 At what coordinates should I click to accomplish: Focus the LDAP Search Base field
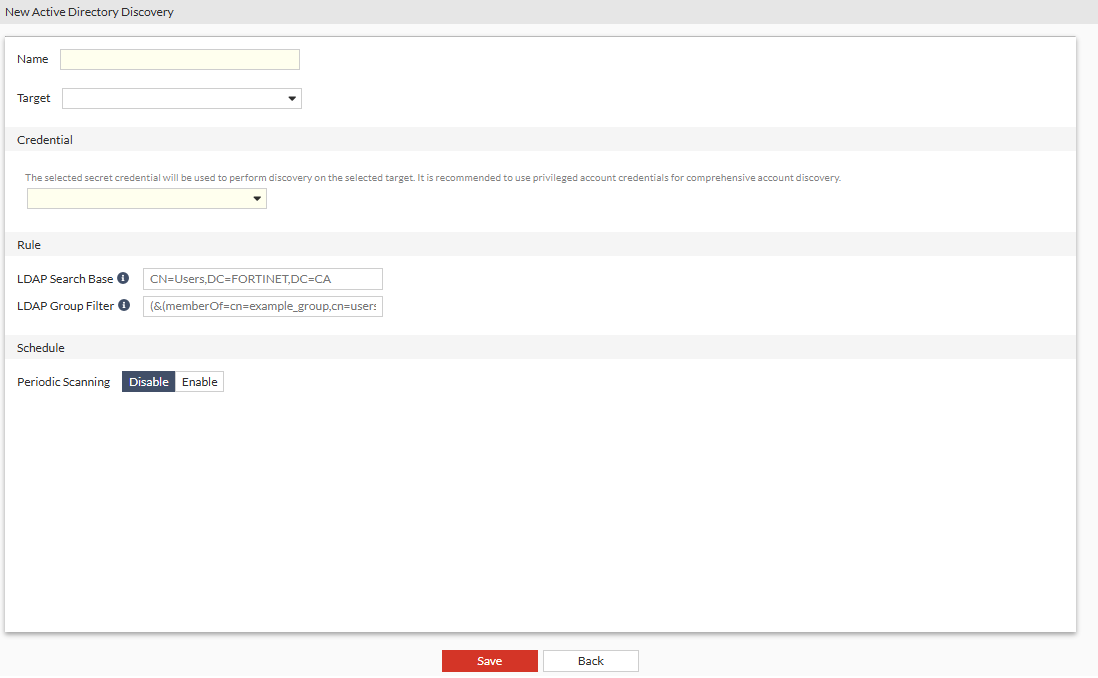pyautogui.click(x=263, y=279)
